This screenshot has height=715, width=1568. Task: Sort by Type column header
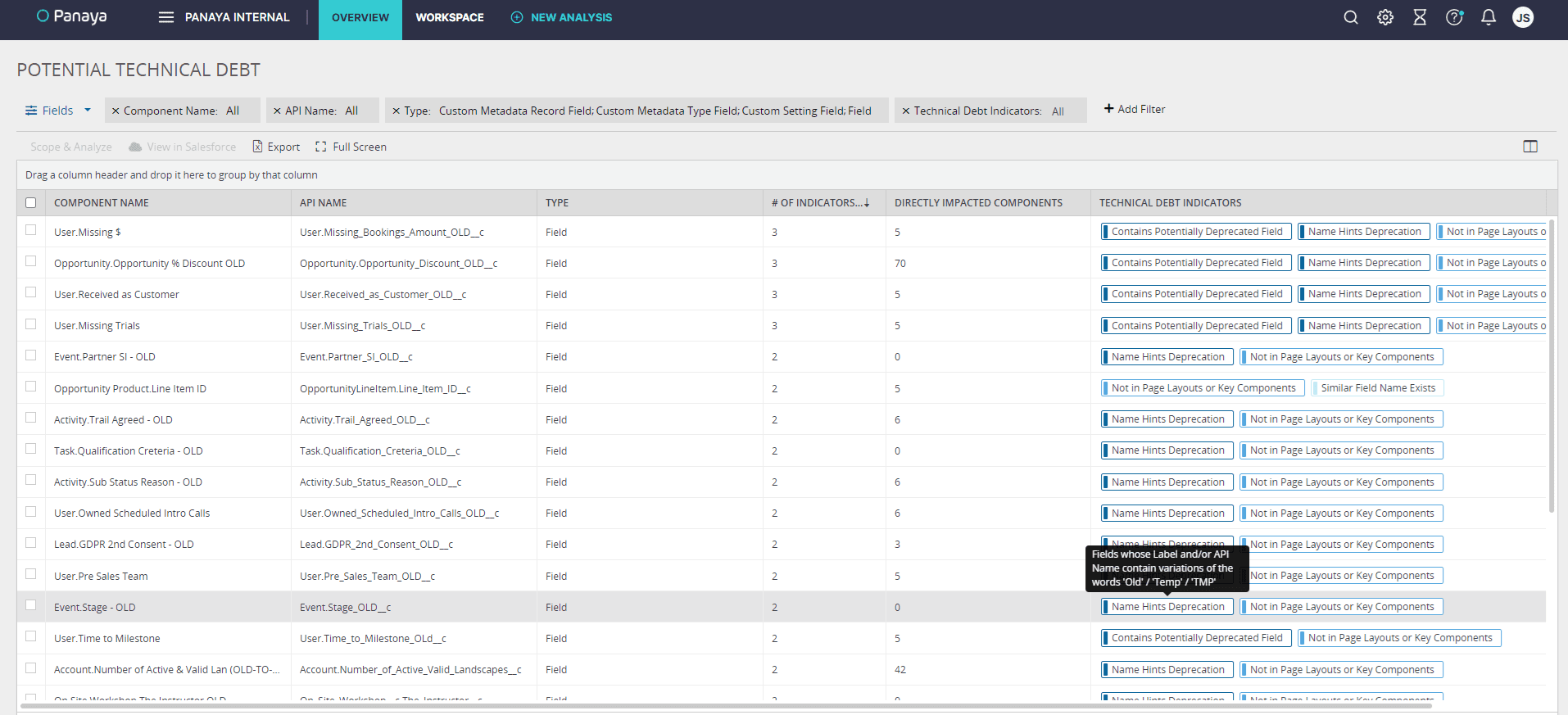click(x=557, y=203)
